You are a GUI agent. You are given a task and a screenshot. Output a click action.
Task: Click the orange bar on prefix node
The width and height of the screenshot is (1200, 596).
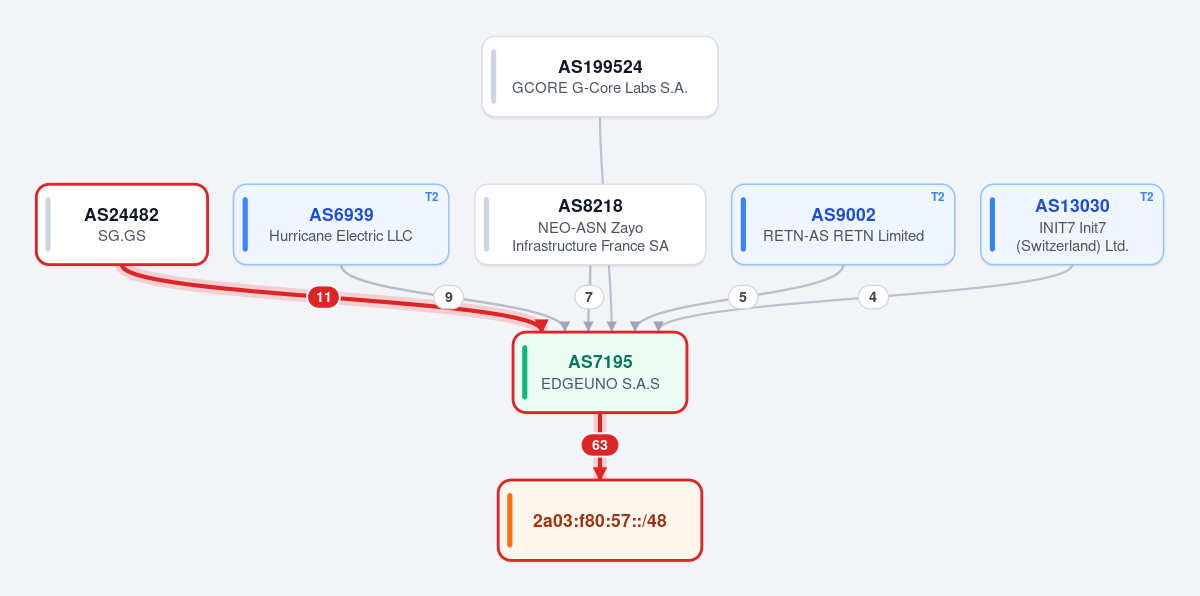[x=510, y=520]
